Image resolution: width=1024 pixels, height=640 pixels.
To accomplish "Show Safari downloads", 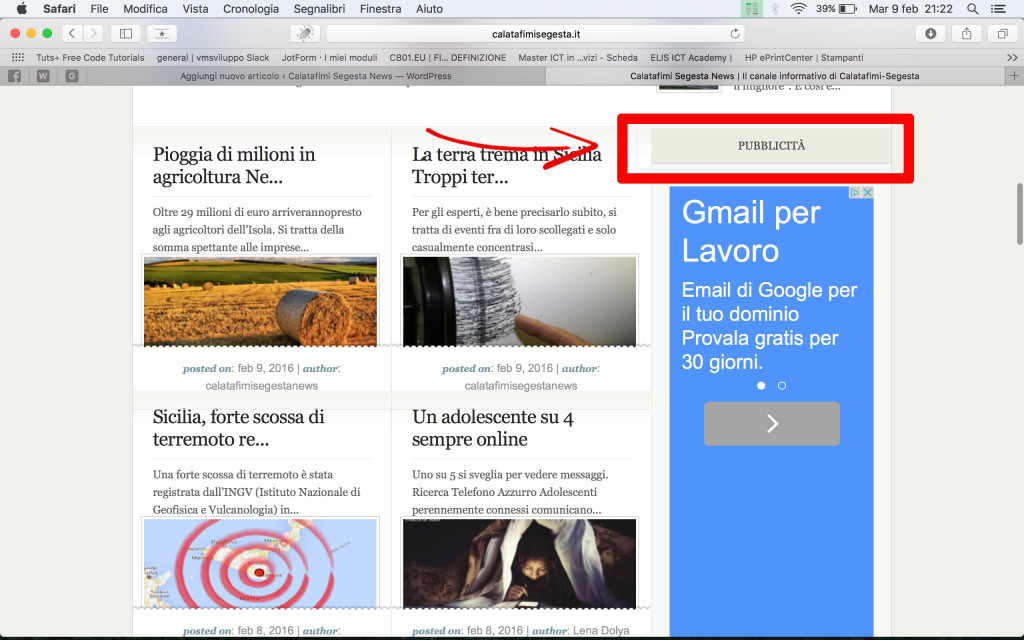I will point(931,33).
